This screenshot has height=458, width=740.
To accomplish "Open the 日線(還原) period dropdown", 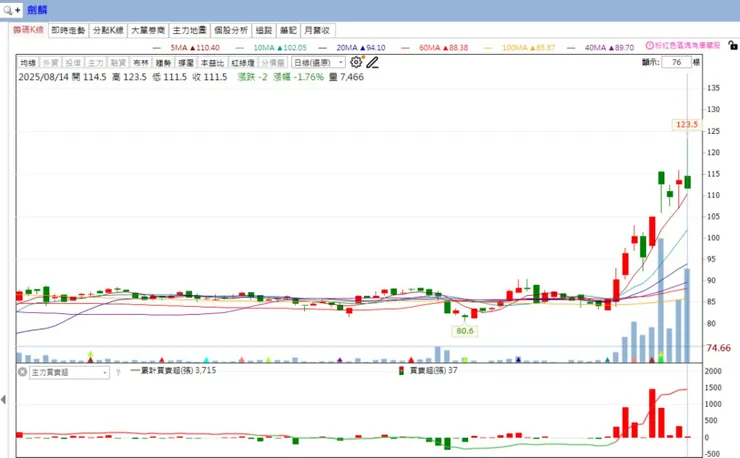I will pos(318,62).
